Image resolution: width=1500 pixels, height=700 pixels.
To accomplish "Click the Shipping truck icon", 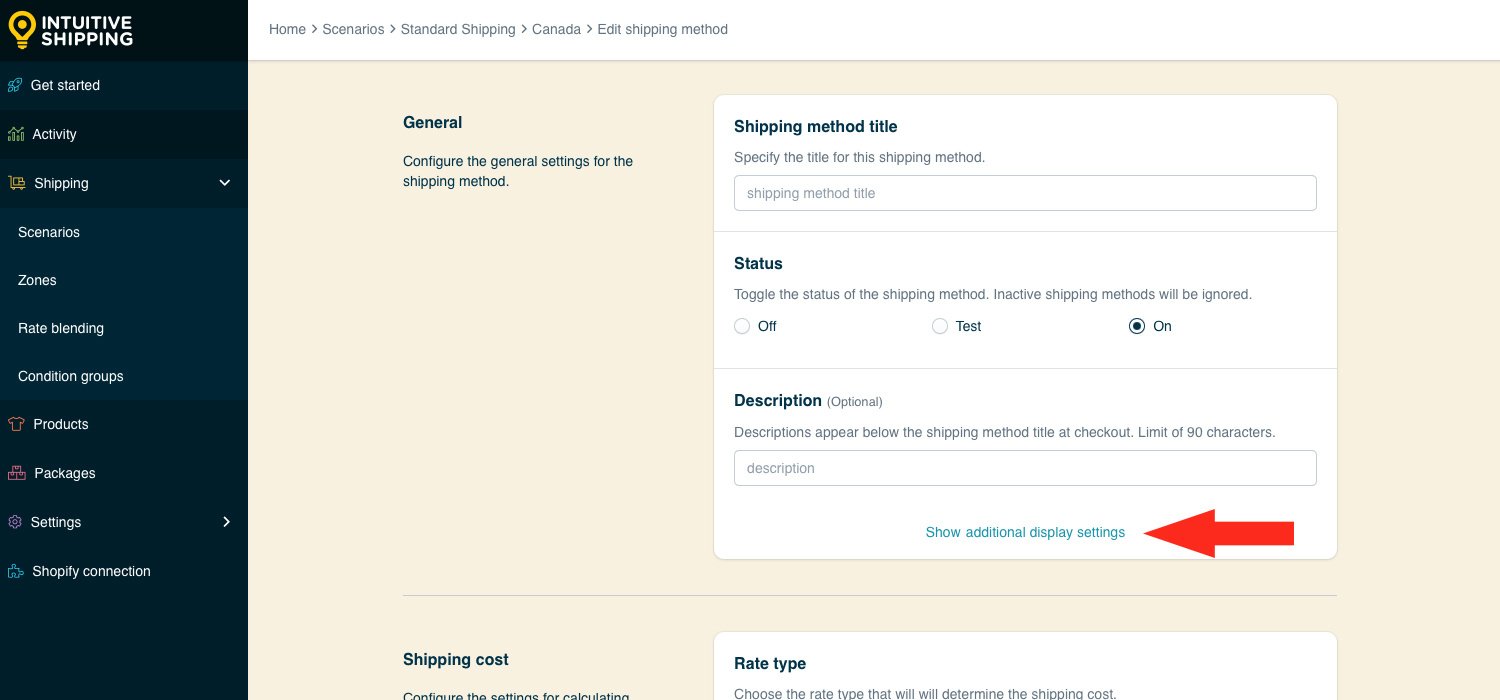I will tap(16, 183).
